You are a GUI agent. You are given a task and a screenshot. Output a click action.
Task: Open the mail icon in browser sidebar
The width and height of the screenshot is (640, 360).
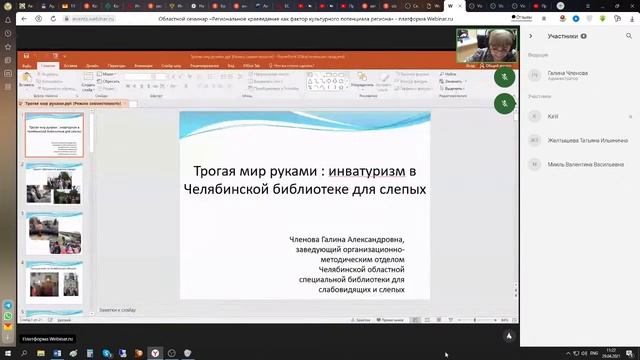click(8, 327)
